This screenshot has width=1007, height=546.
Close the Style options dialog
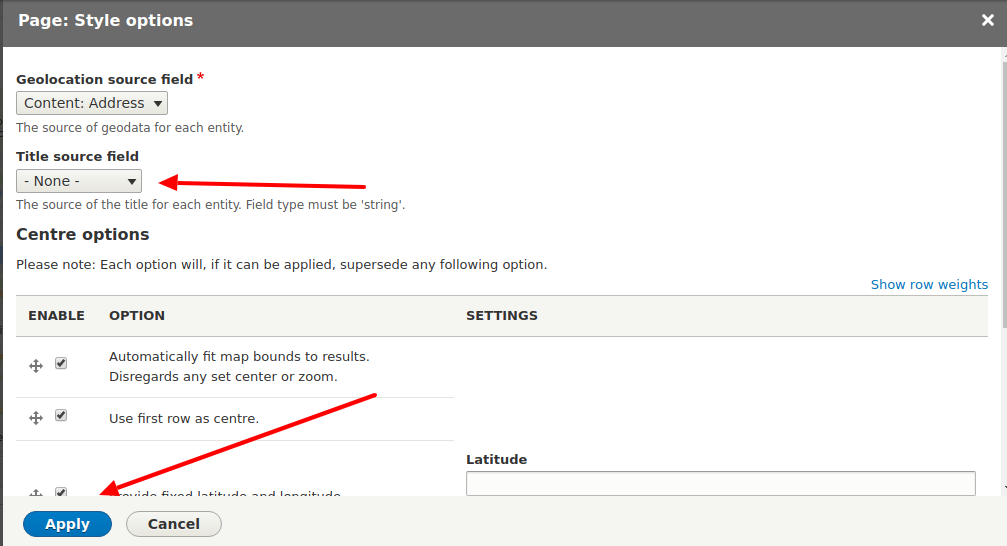coord(987,20)
